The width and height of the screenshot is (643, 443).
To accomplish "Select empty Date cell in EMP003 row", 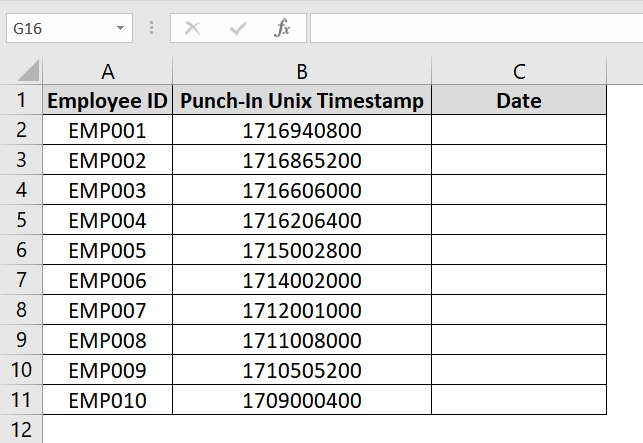I will (519, 190).
